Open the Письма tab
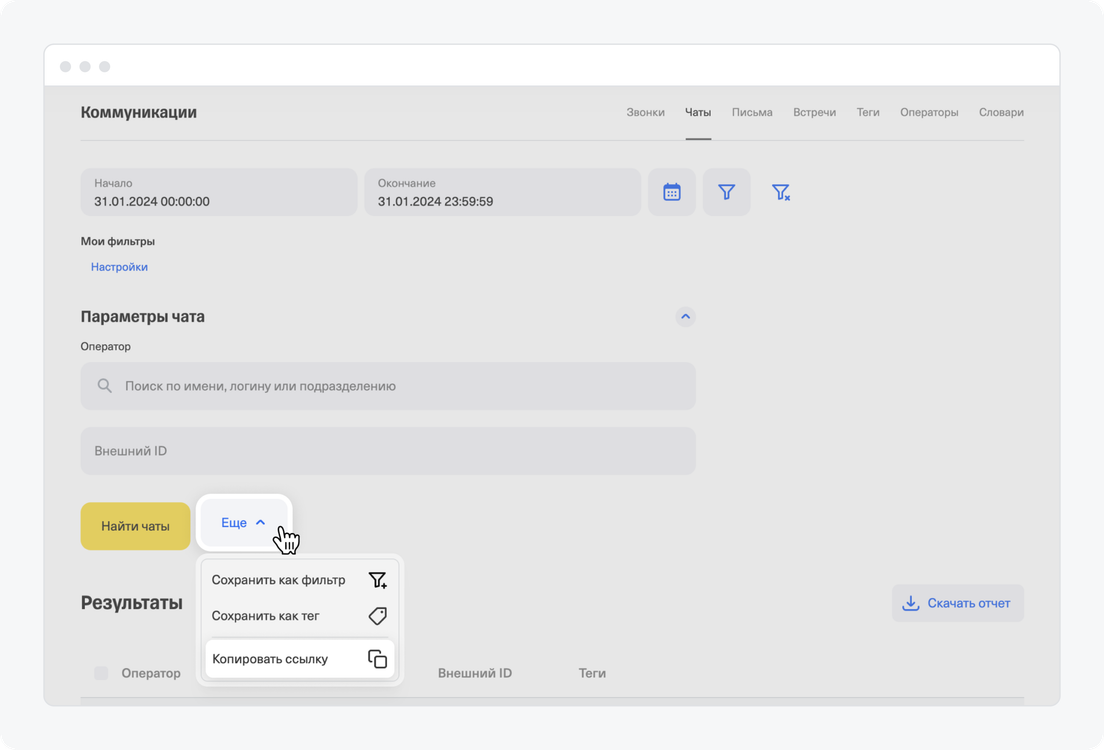 click(752, 112)
